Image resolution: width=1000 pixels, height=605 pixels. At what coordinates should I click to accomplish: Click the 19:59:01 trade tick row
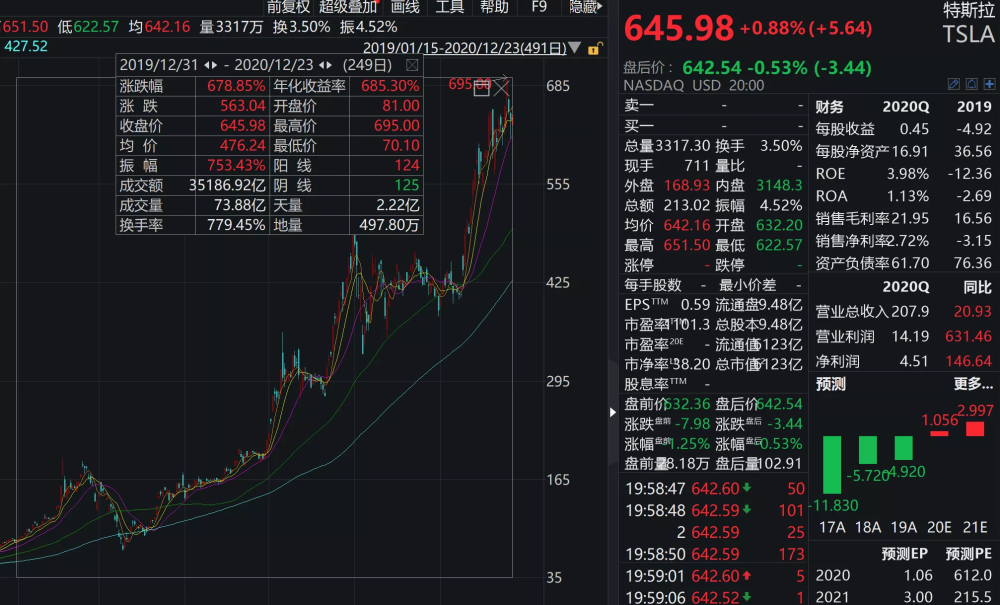(714, 576)
